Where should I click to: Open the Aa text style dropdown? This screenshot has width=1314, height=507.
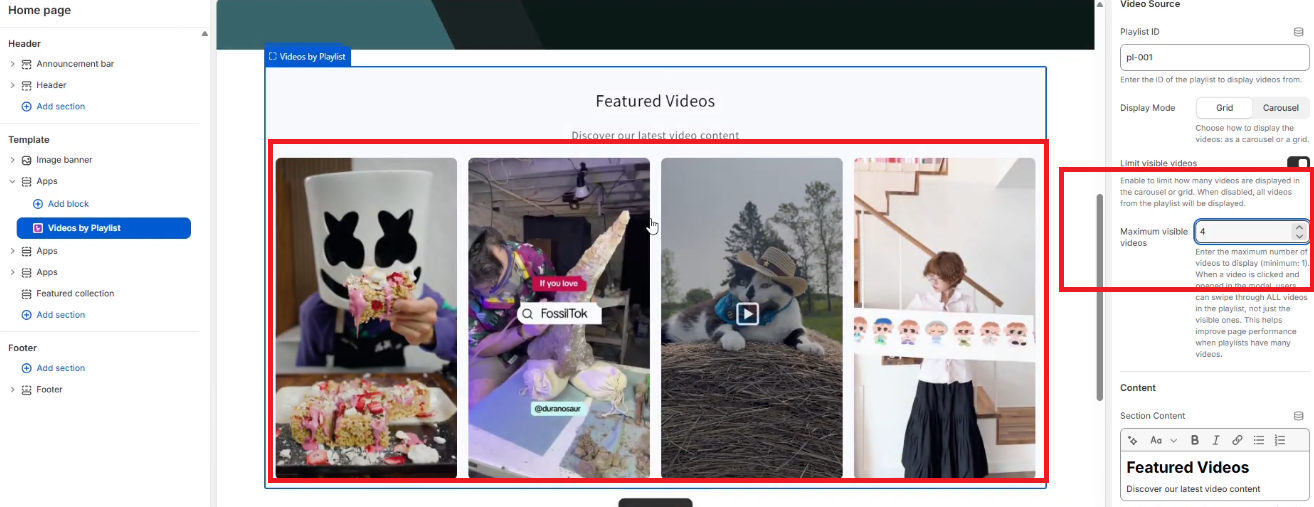coord(1162,440)
